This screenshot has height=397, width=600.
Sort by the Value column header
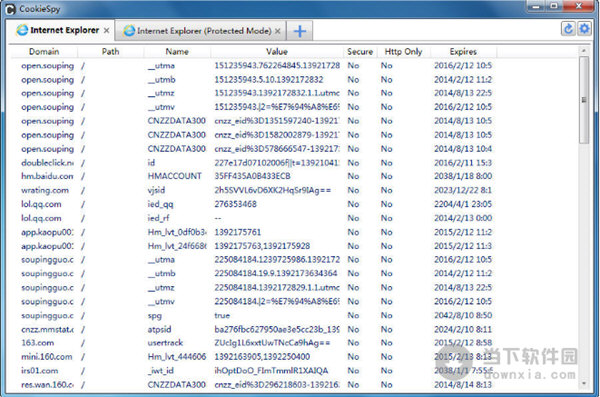coord(277,52)
